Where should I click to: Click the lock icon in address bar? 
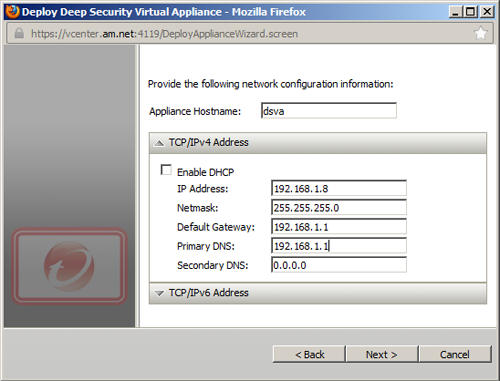tap(19, 33)
